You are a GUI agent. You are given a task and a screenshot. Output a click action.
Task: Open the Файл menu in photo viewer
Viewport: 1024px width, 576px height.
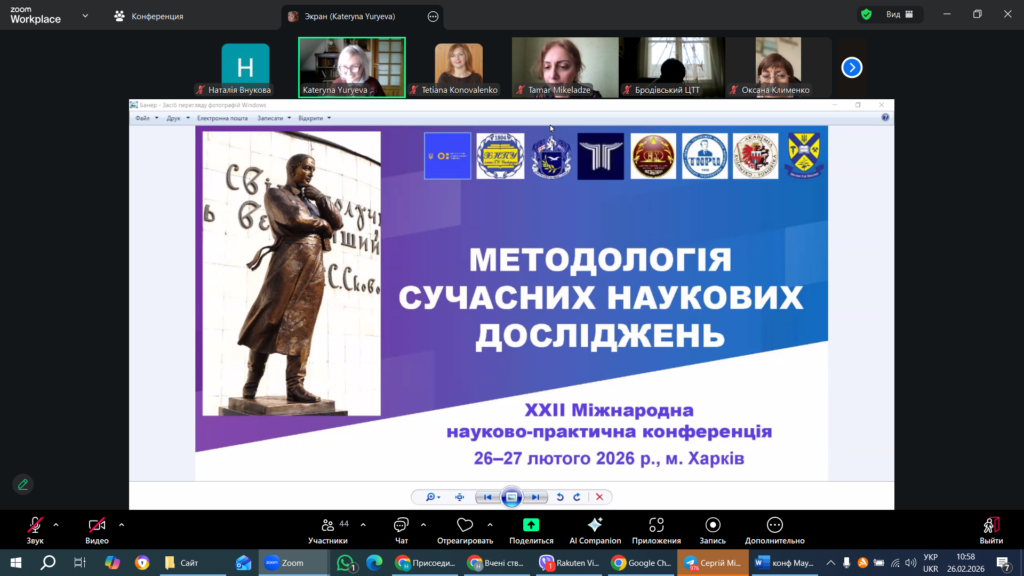click(x=144, y=118)
